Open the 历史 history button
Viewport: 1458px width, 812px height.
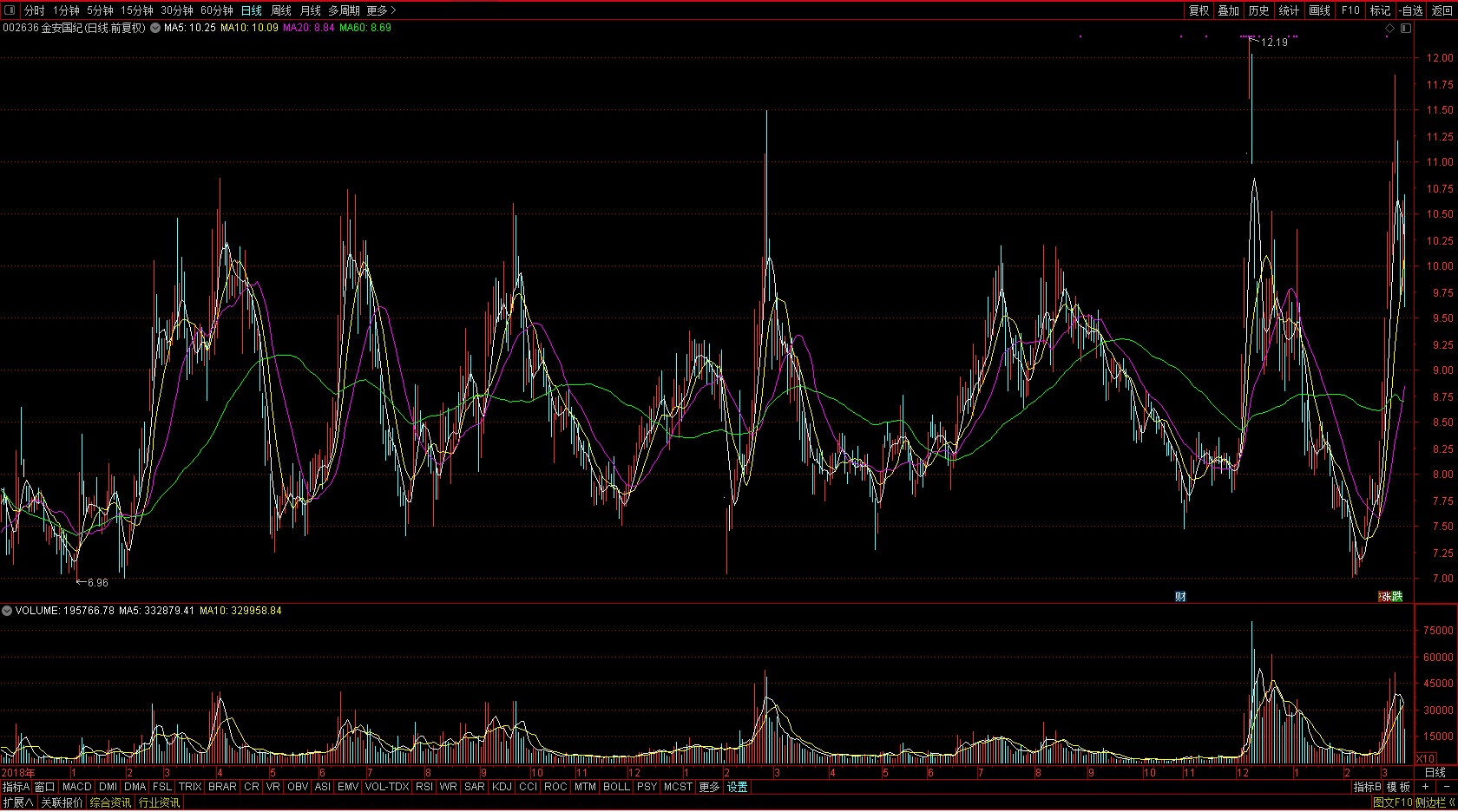click(x=1259, y=10)
